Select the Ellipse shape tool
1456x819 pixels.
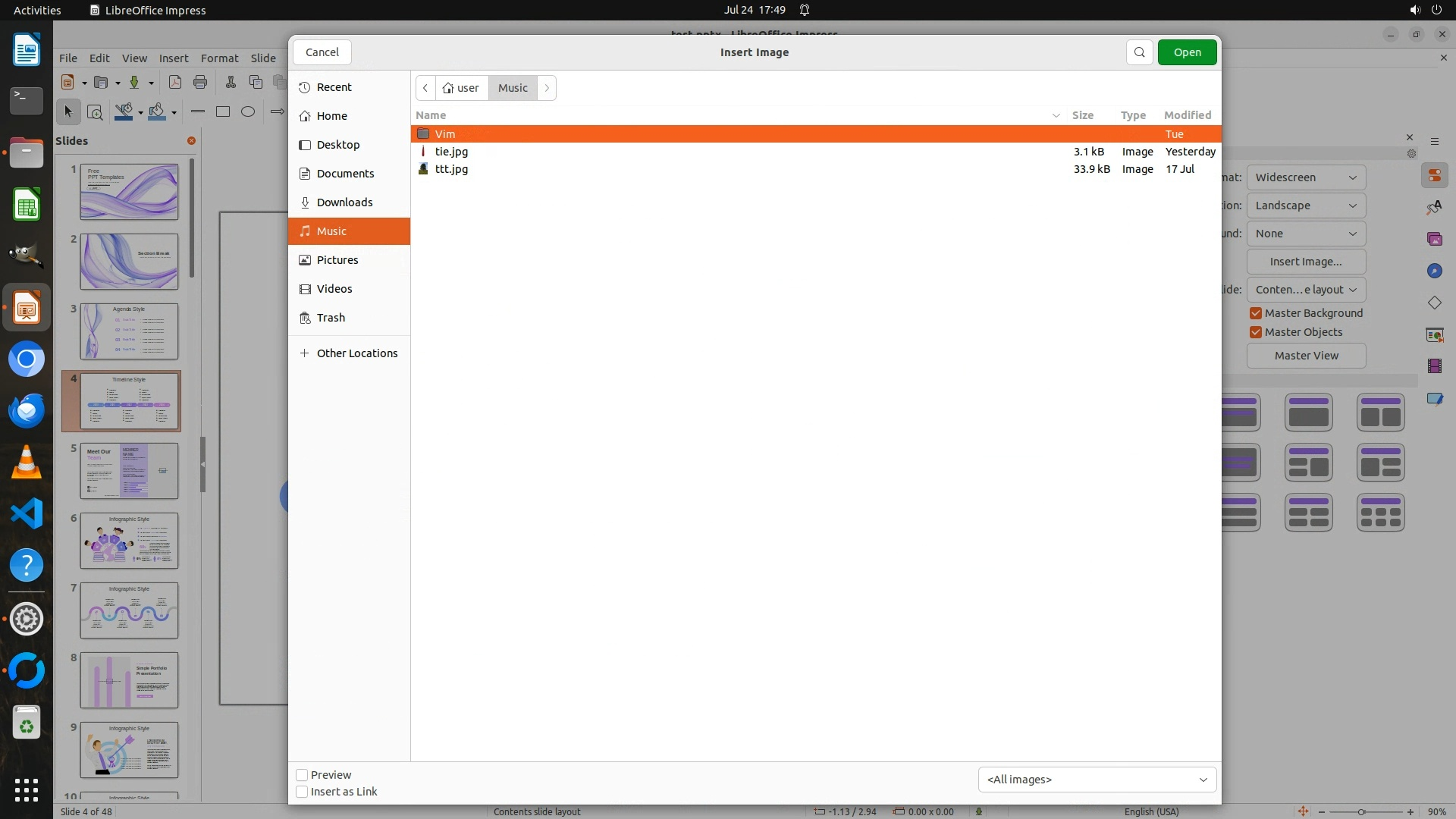coord(247,111)
